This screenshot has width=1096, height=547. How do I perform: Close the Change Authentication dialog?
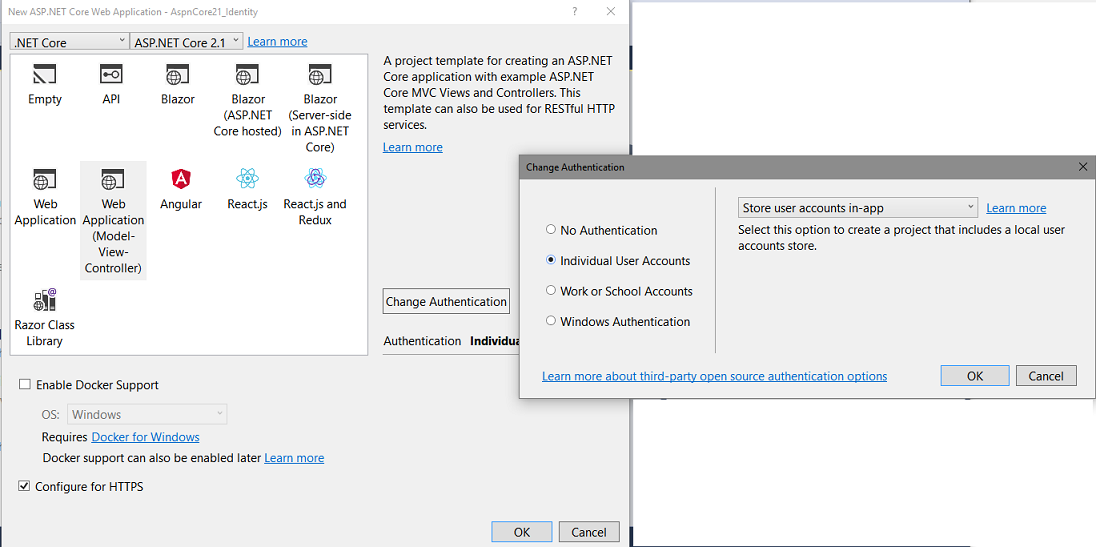1083,167
